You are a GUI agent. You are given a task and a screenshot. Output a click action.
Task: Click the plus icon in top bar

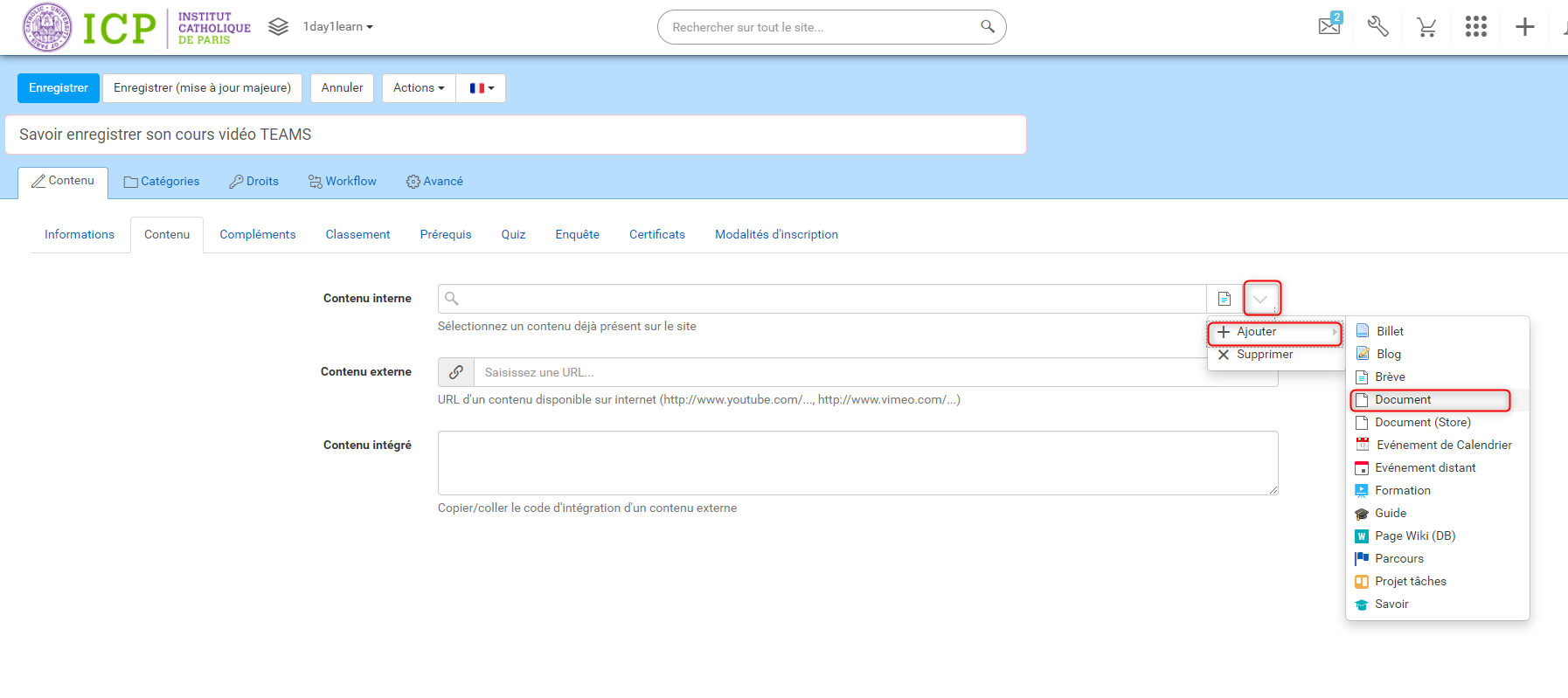tap(1525, 27)
